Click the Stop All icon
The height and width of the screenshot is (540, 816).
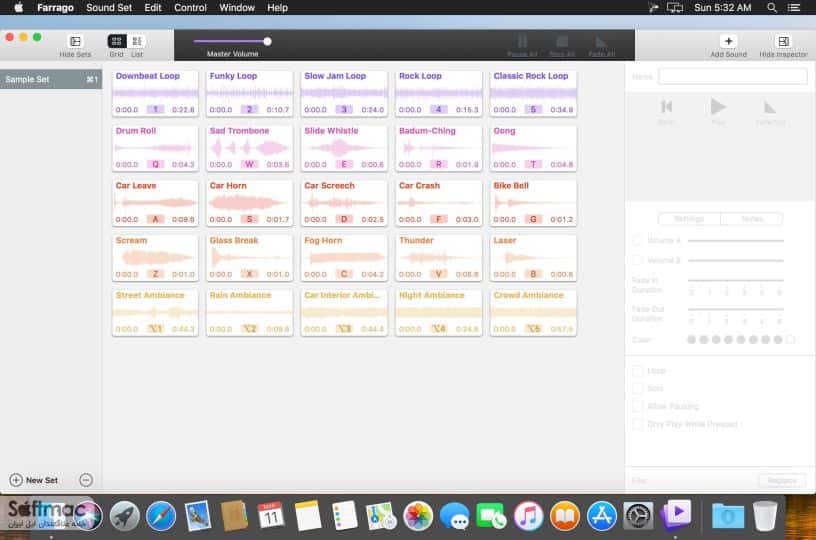pyautogui.click(x=562, y=42)
